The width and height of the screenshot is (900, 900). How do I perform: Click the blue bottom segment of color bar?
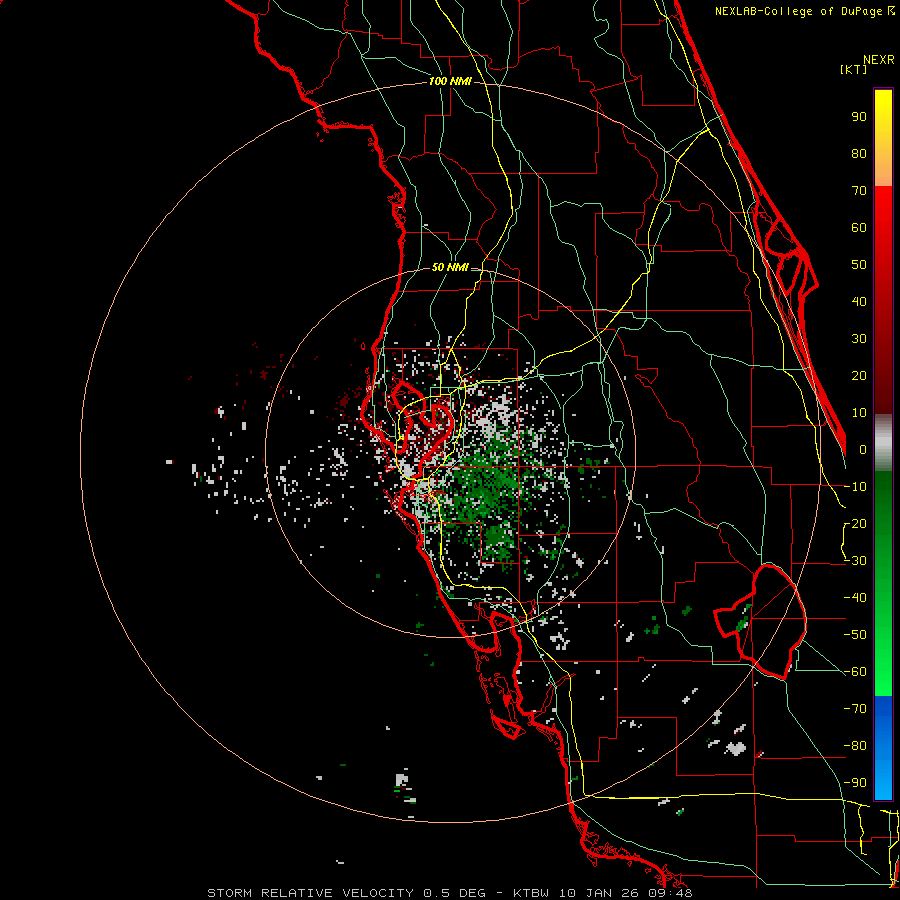(x=883, y=747)
